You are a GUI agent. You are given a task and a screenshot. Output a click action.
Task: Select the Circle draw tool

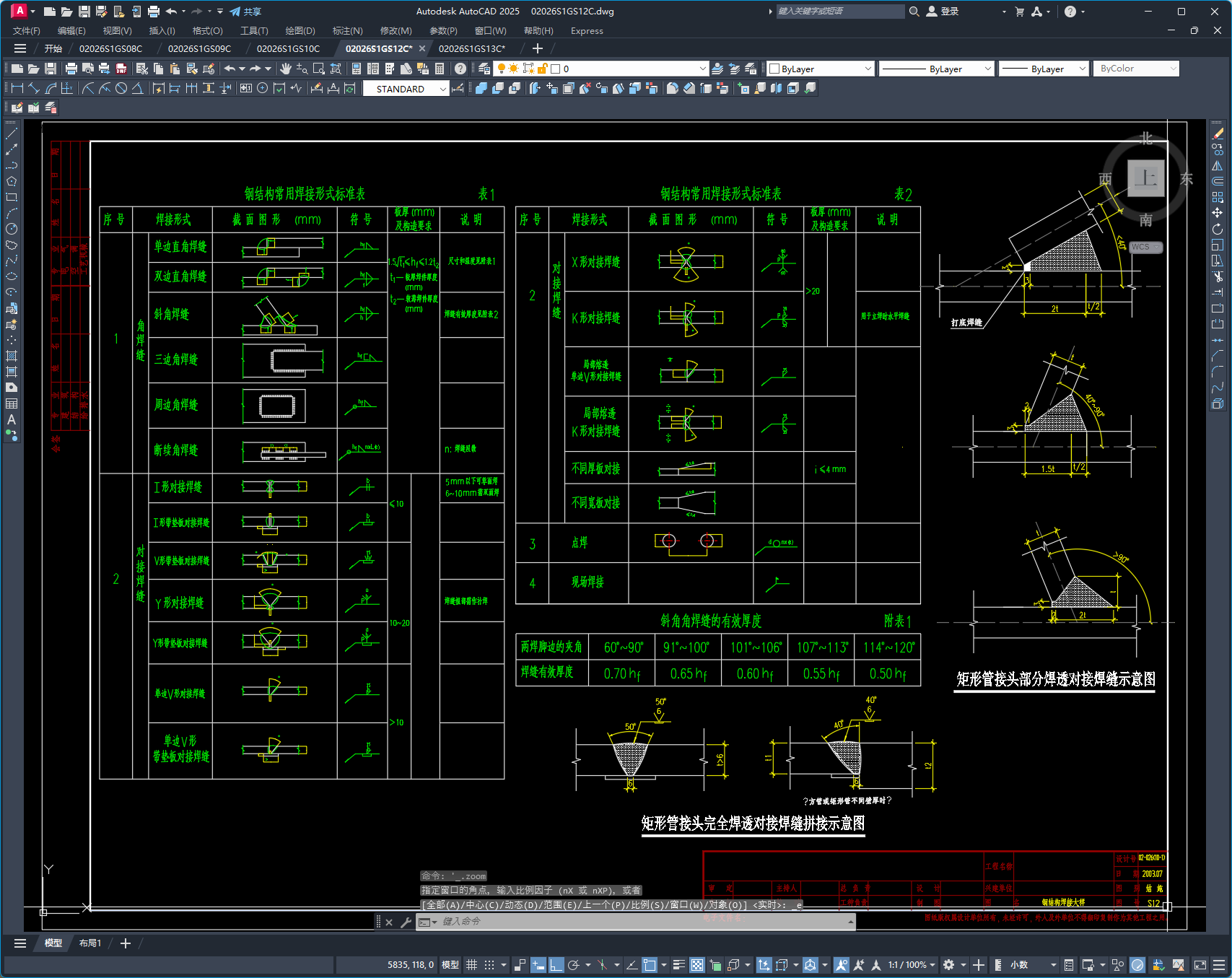tap(12, 229)
